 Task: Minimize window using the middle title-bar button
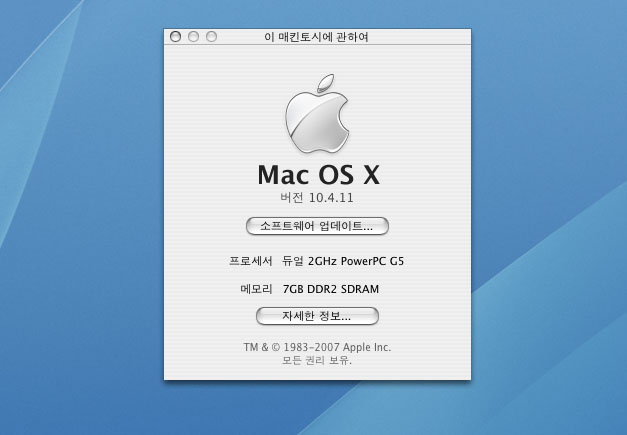click(193, 37)
